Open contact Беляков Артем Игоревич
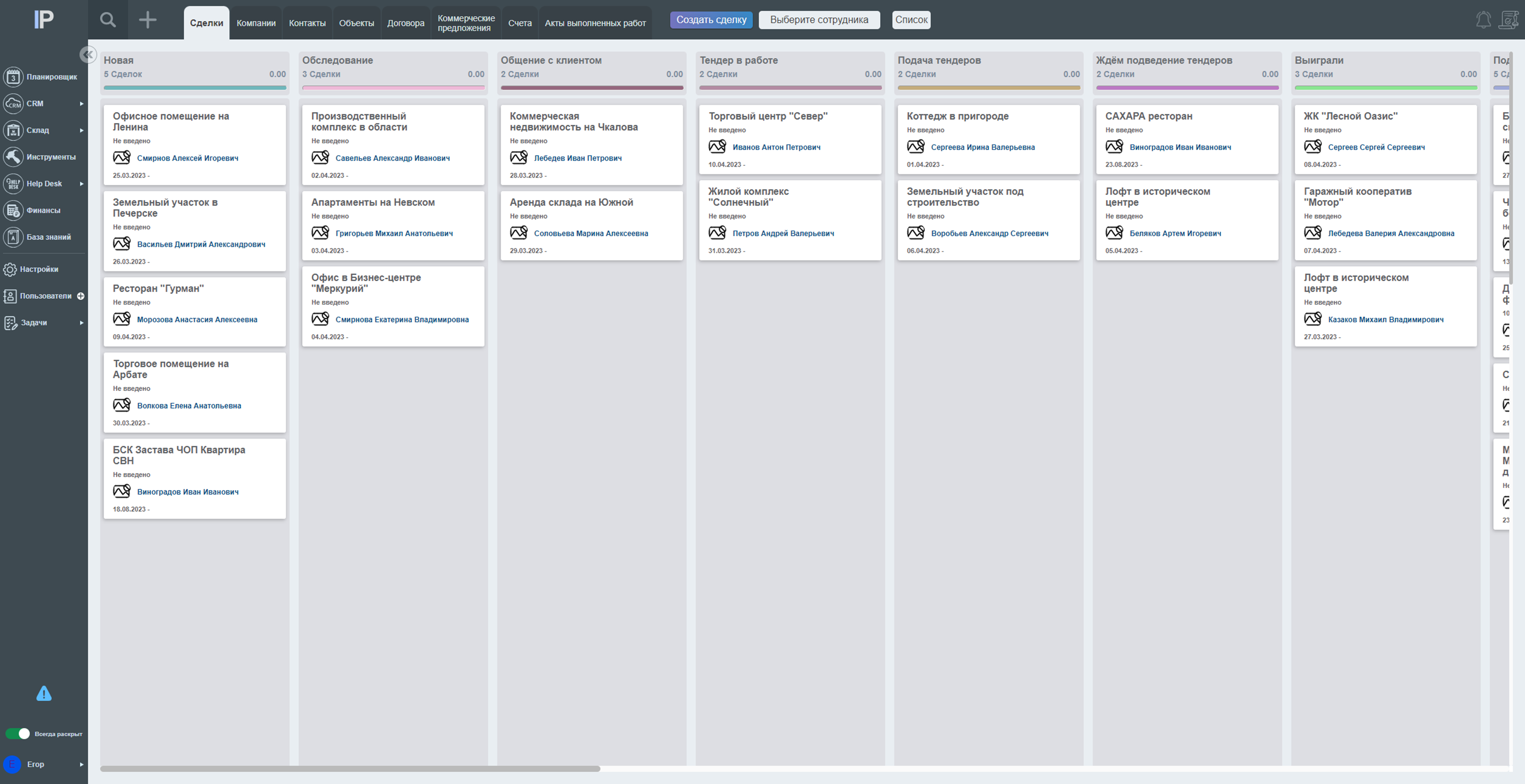The height and width of the screenshot is (784, 1525). pyautogui.click(x=1175, y=233)
